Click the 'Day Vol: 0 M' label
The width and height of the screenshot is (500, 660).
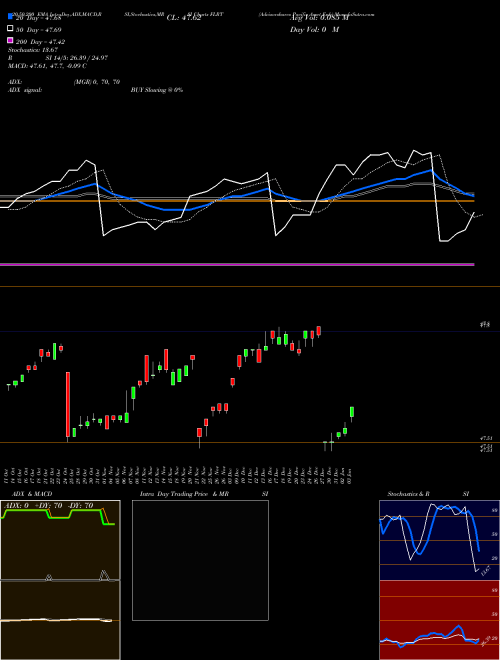pyautogui.click(x=314, y=29)
